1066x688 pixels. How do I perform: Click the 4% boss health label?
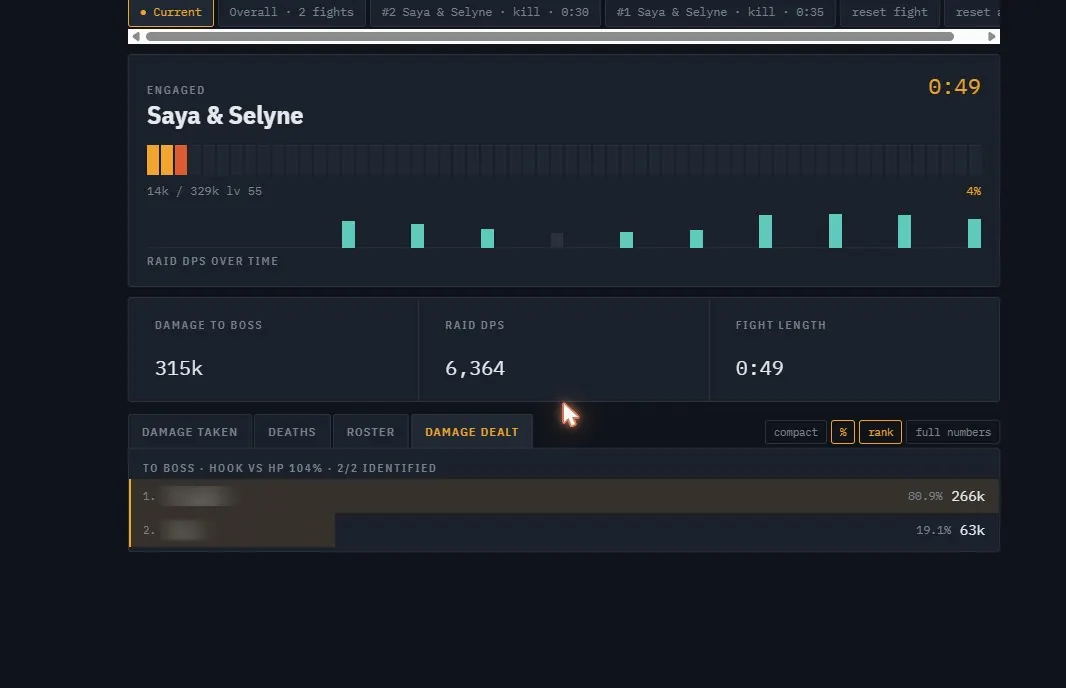[x=974, y=191]
